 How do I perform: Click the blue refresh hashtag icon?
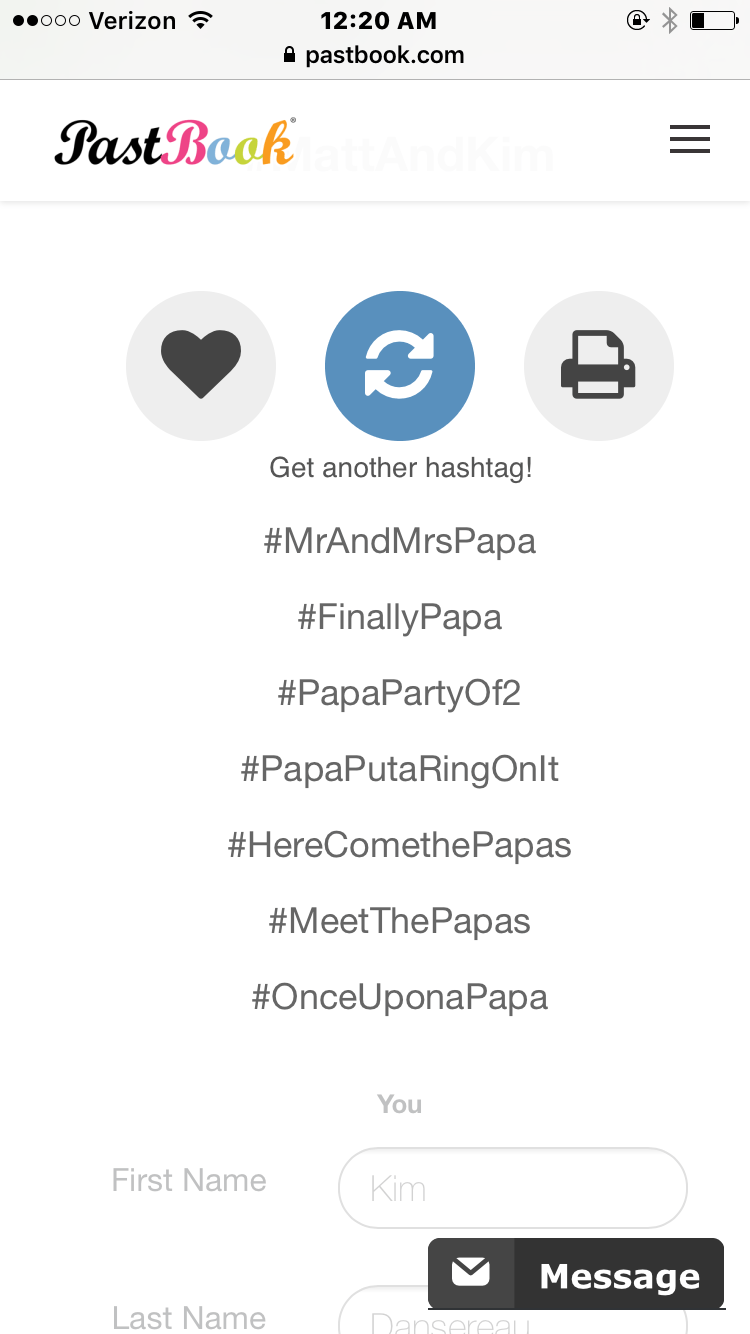(x=400, y=365)
